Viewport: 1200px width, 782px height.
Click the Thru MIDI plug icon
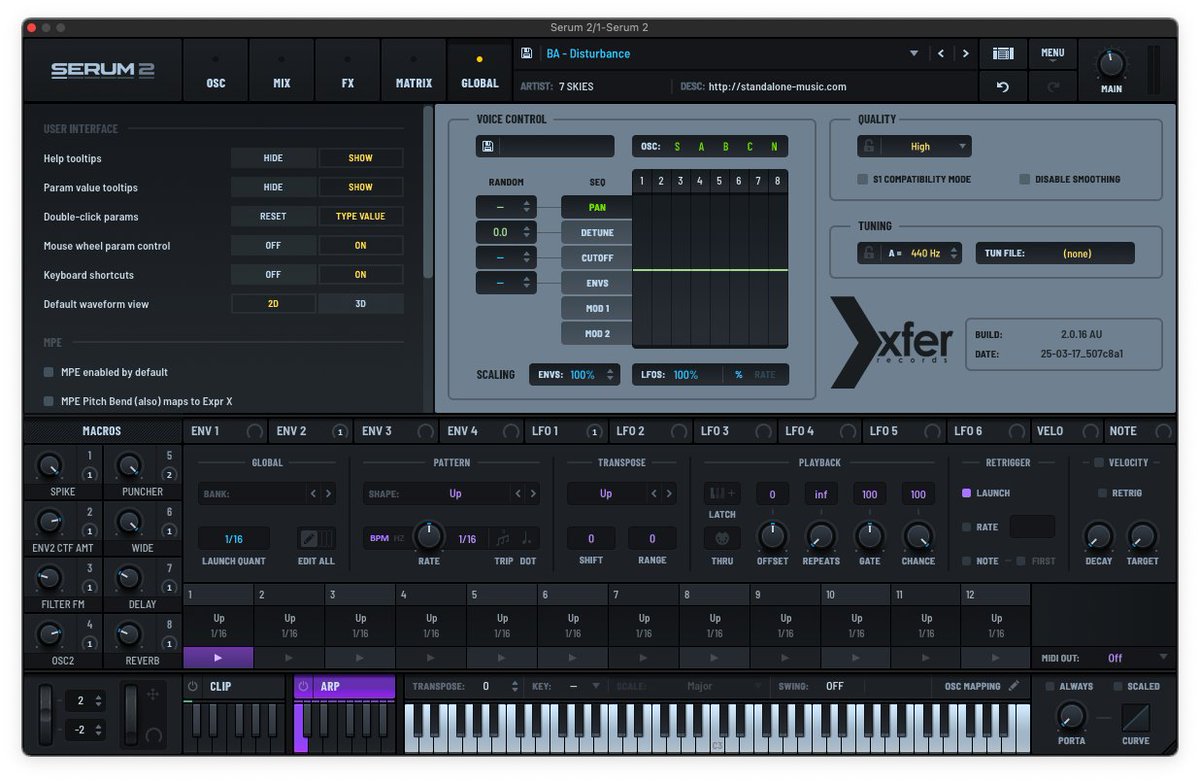coord(722,538)
